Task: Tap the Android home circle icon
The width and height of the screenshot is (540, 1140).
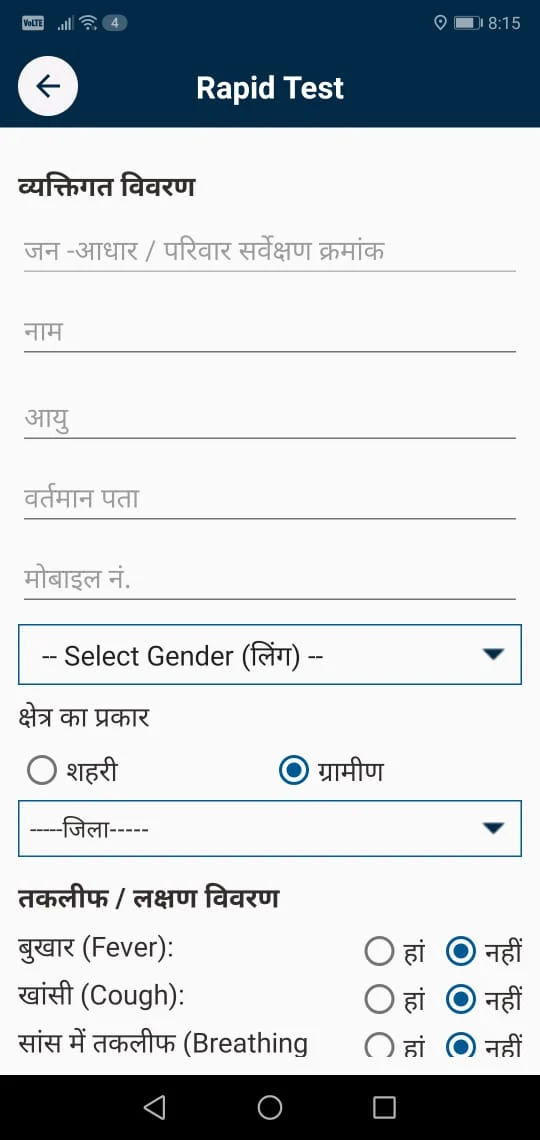Action: click(270, 1107)
